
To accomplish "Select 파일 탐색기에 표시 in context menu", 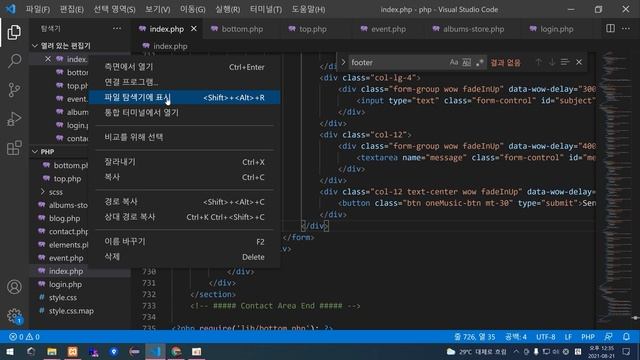I will click(x=184, y=98).
